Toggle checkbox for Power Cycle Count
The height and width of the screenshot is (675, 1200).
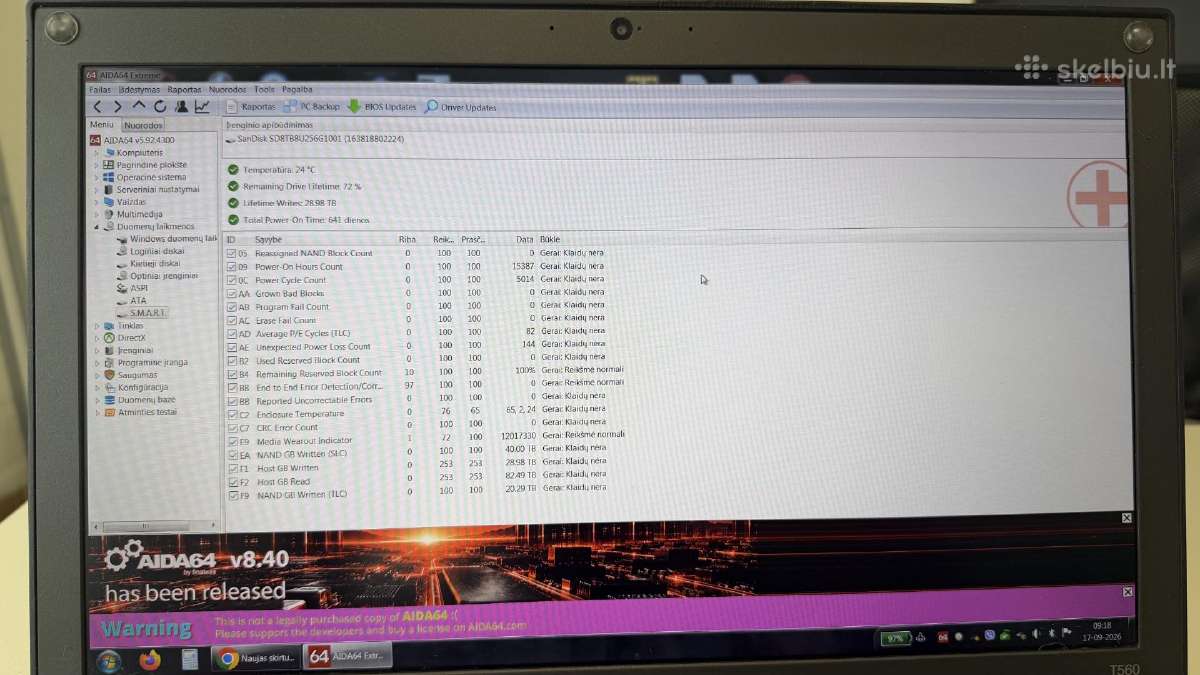click(x=232, y=280)
